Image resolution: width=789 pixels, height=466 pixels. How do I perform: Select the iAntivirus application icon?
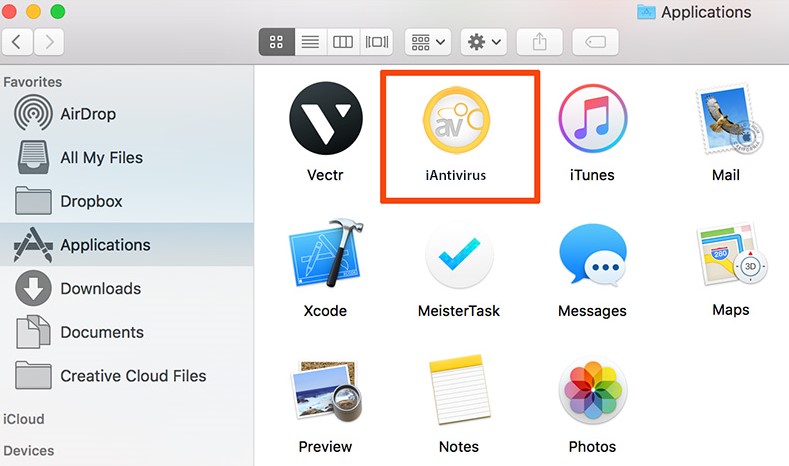click(456, 120)
